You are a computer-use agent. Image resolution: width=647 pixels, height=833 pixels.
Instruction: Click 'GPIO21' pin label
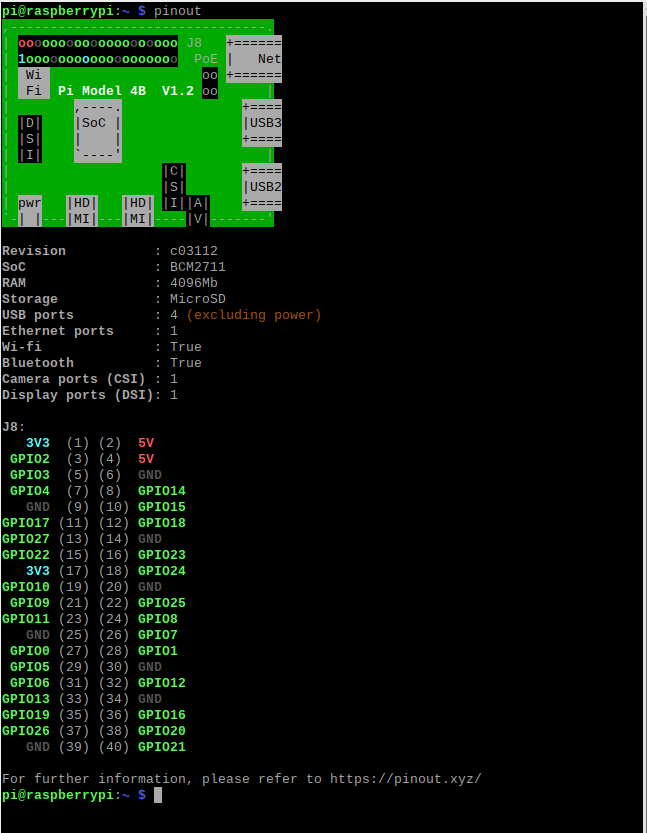162,746
